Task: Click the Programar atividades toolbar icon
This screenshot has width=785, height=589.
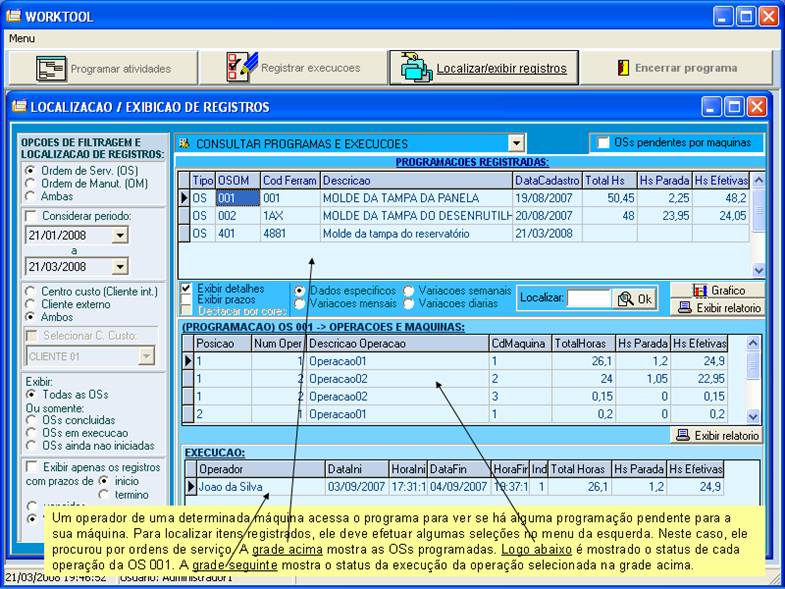Action: [51, 69]
